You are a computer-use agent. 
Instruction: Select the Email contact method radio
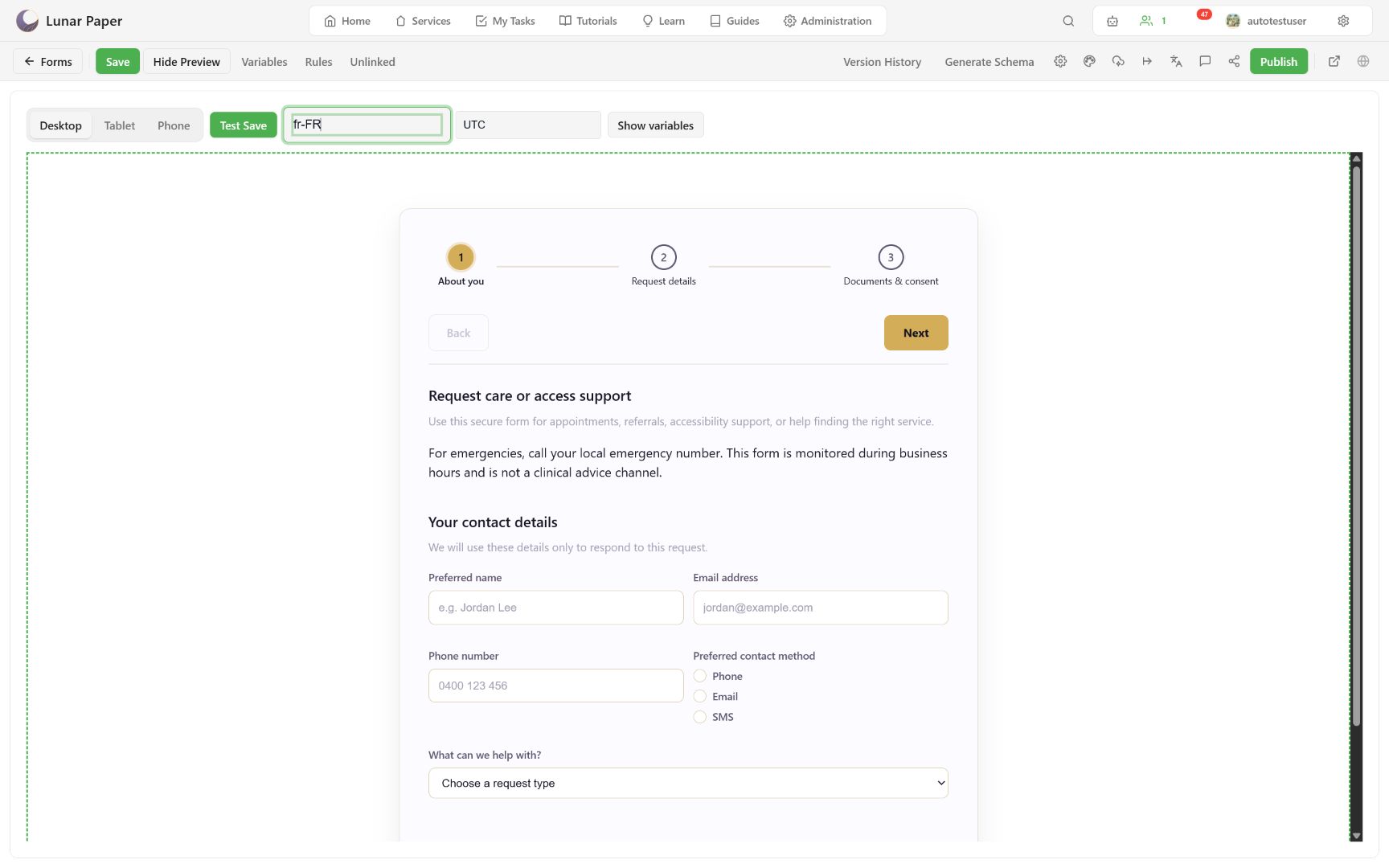coord(700,696)
